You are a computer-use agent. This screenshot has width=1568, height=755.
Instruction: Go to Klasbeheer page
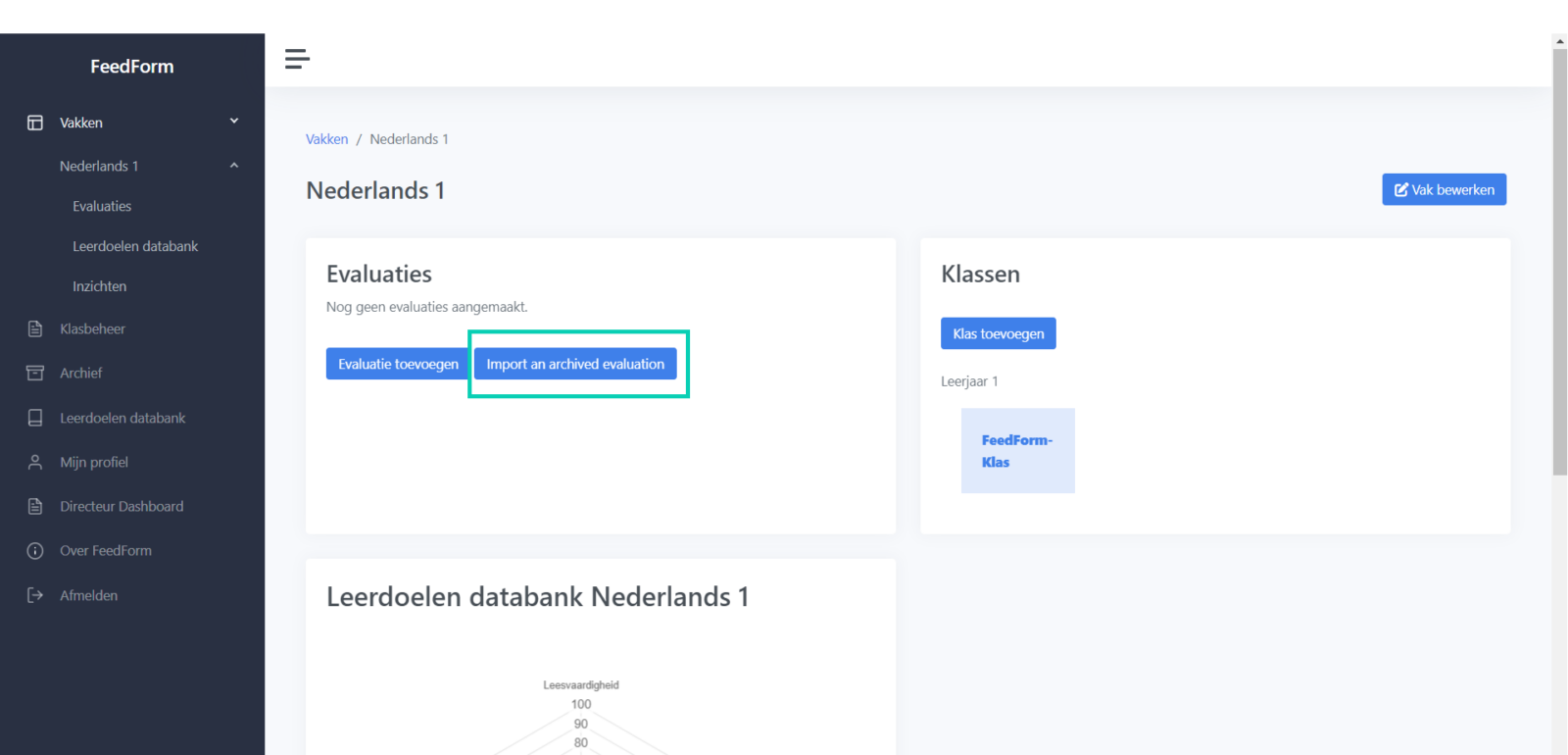click(92, 328)
